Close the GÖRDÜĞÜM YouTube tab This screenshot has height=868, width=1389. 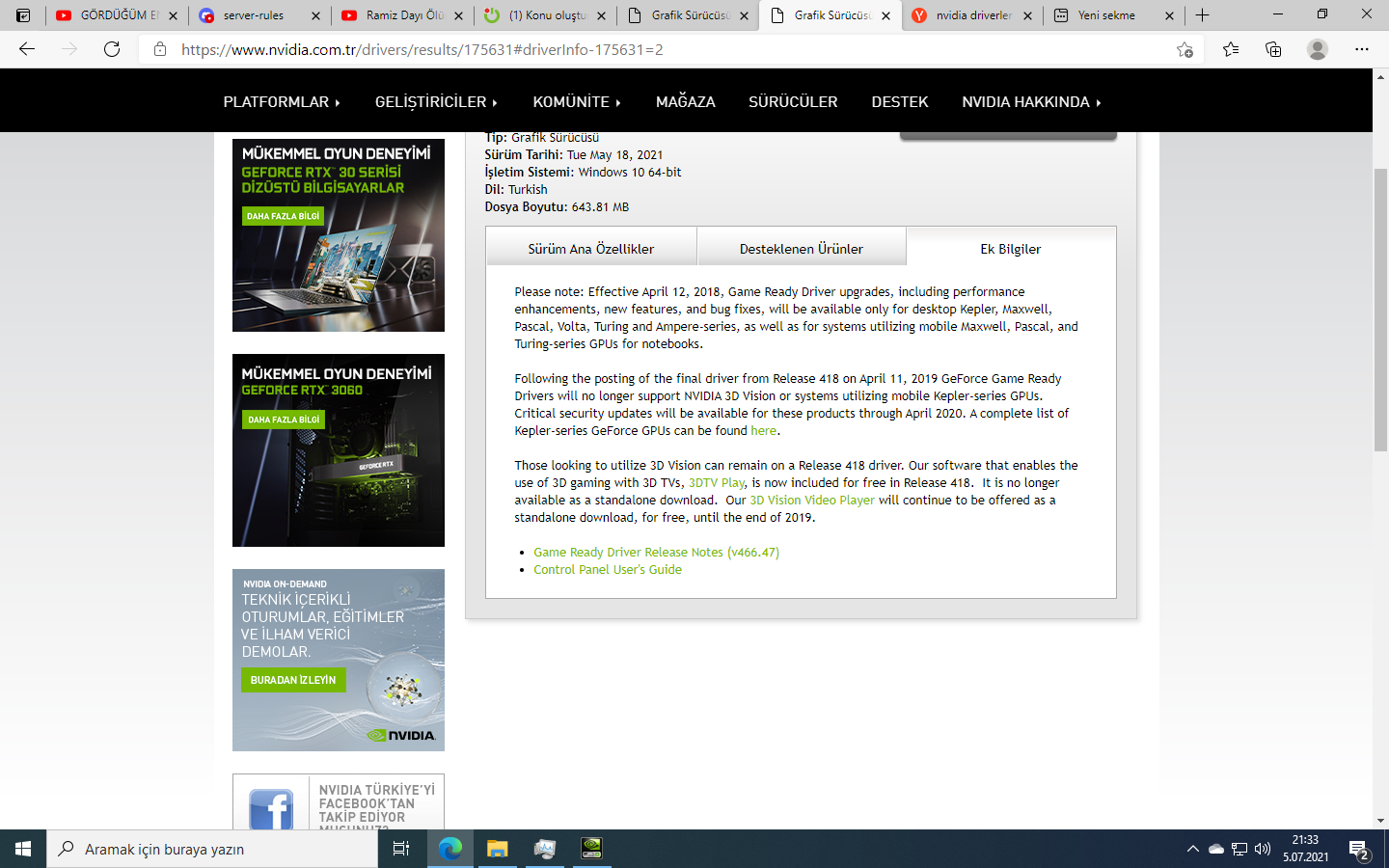174,15
